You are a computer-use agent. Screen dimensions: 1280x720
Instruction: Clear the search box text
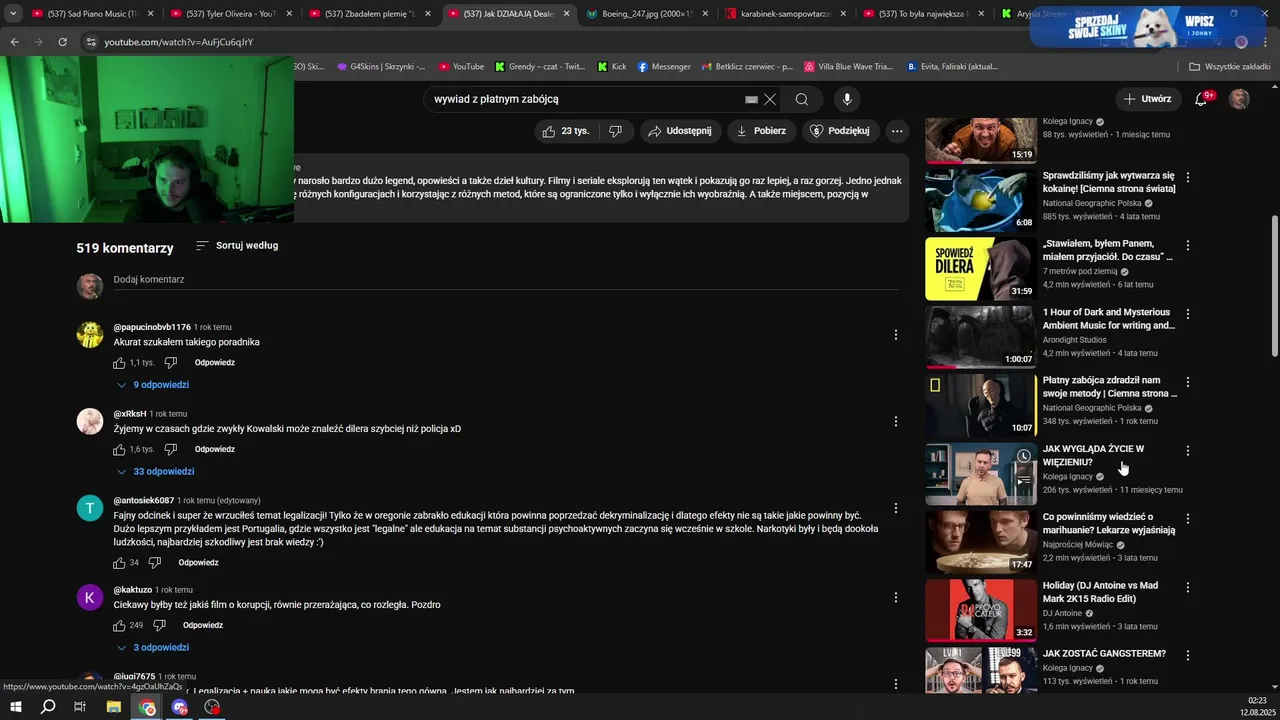pyautogui.click(x=770, y=99)
